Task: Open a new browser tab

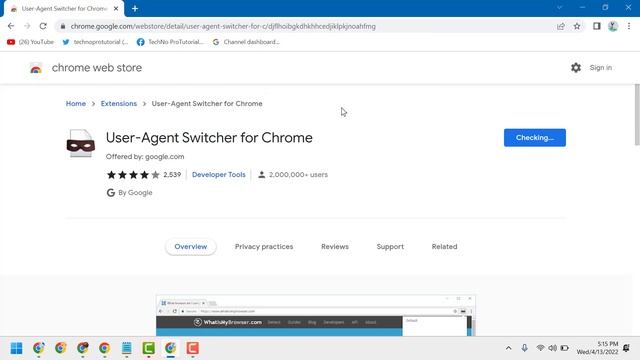Action: pos(135,8)
